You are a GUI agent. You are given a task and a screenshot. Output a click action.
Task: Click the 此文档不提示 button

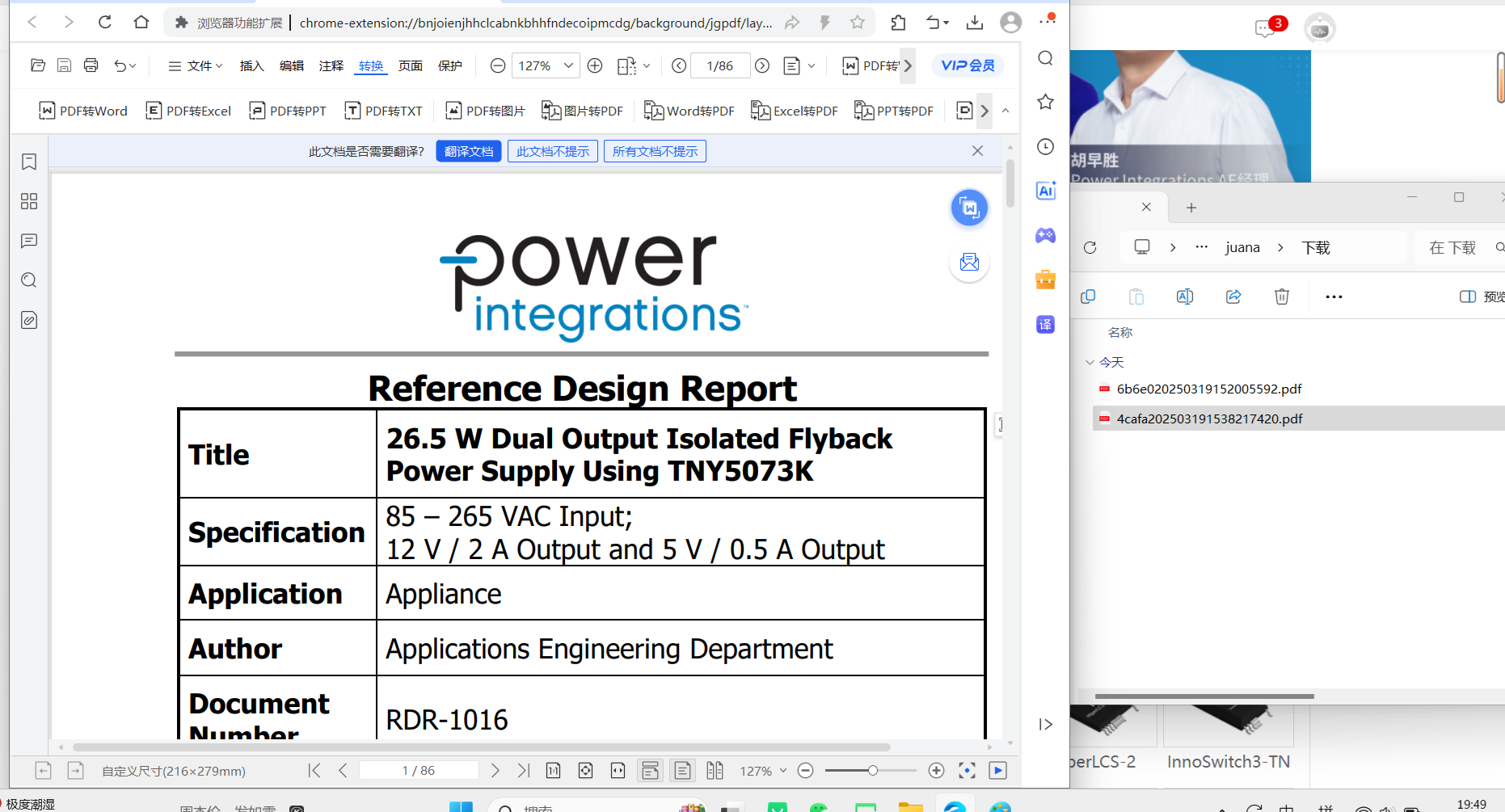coord(553,151)
